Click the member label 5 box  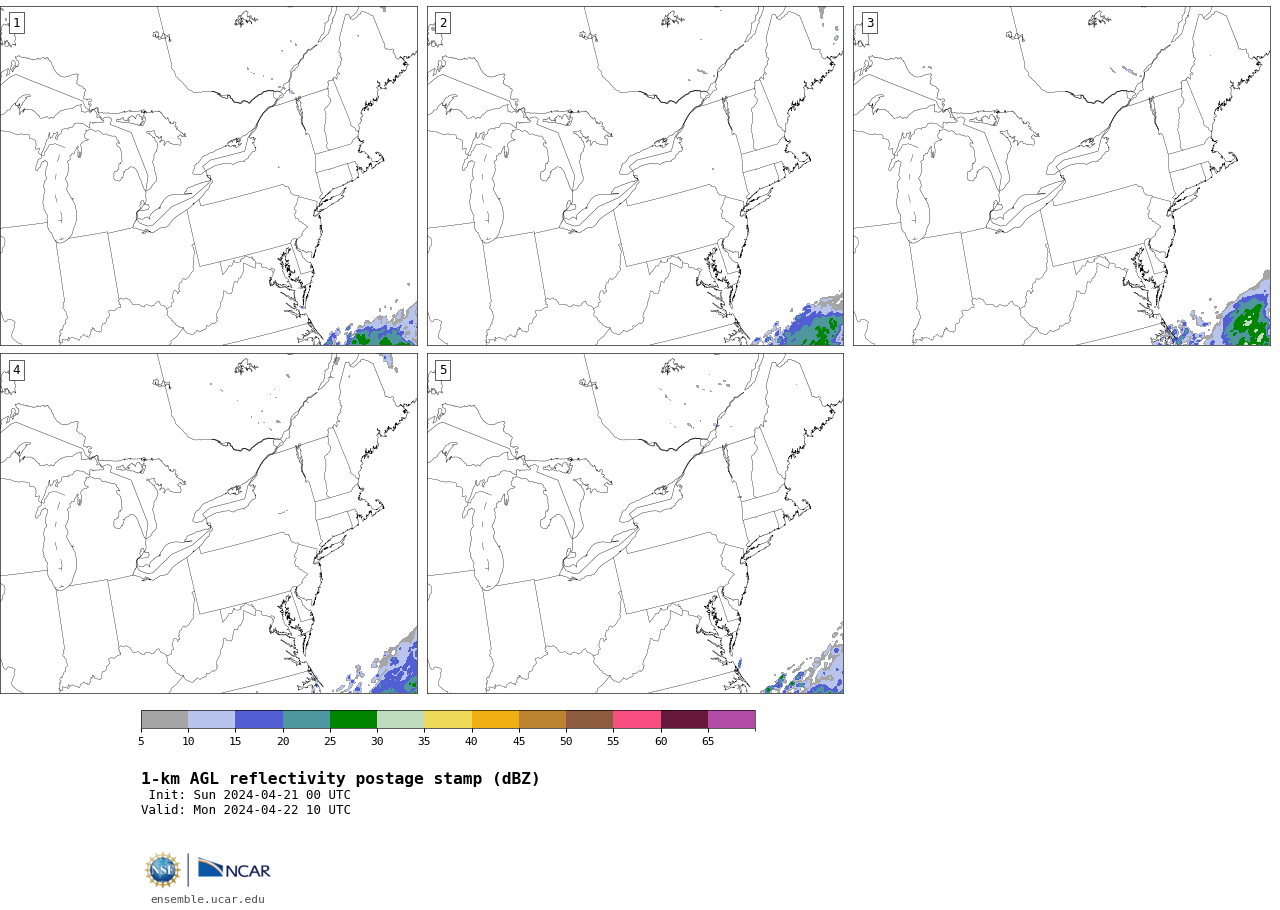443,370
